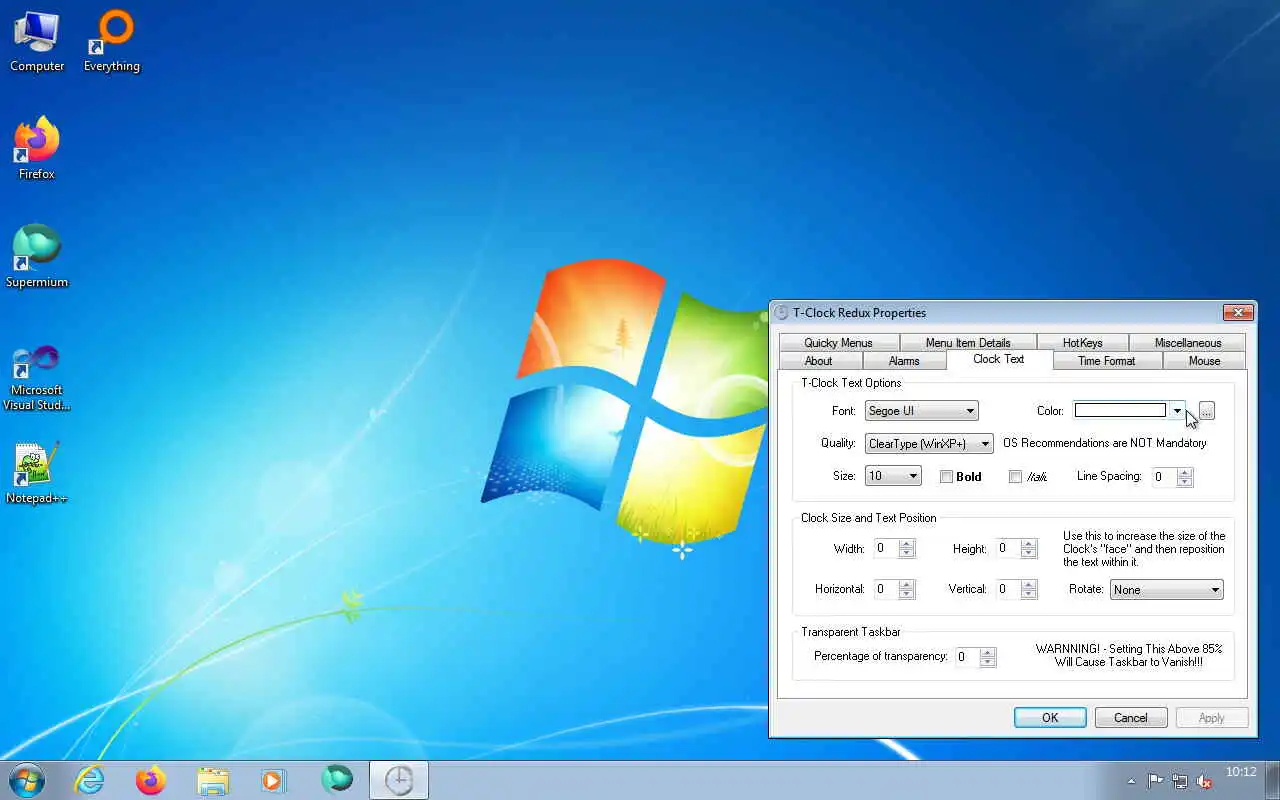Click the Width spinner arrows
1280x800 pixels.
(907, 549)
